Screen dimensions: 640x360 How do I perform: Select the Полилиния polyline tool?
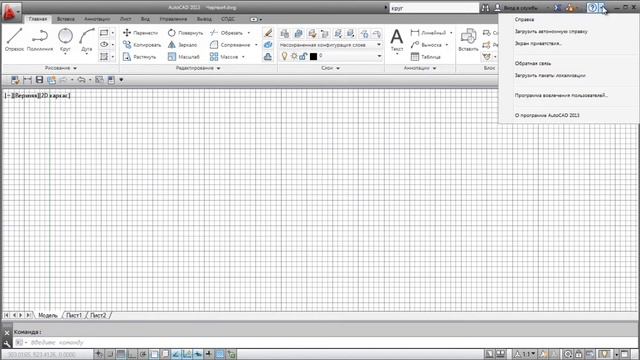click(40, 39)
